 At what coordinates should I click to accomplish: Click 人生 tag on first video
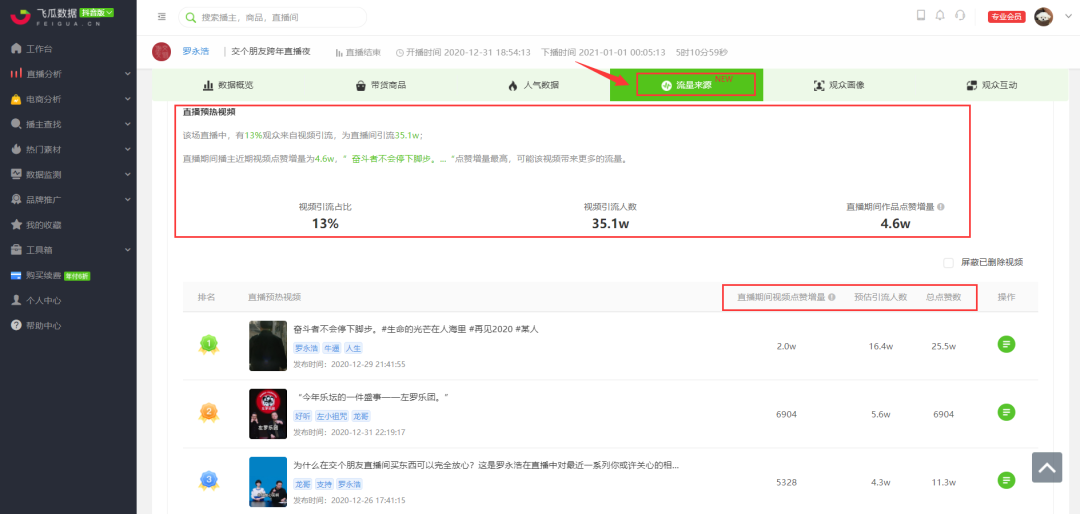(353, 349)
